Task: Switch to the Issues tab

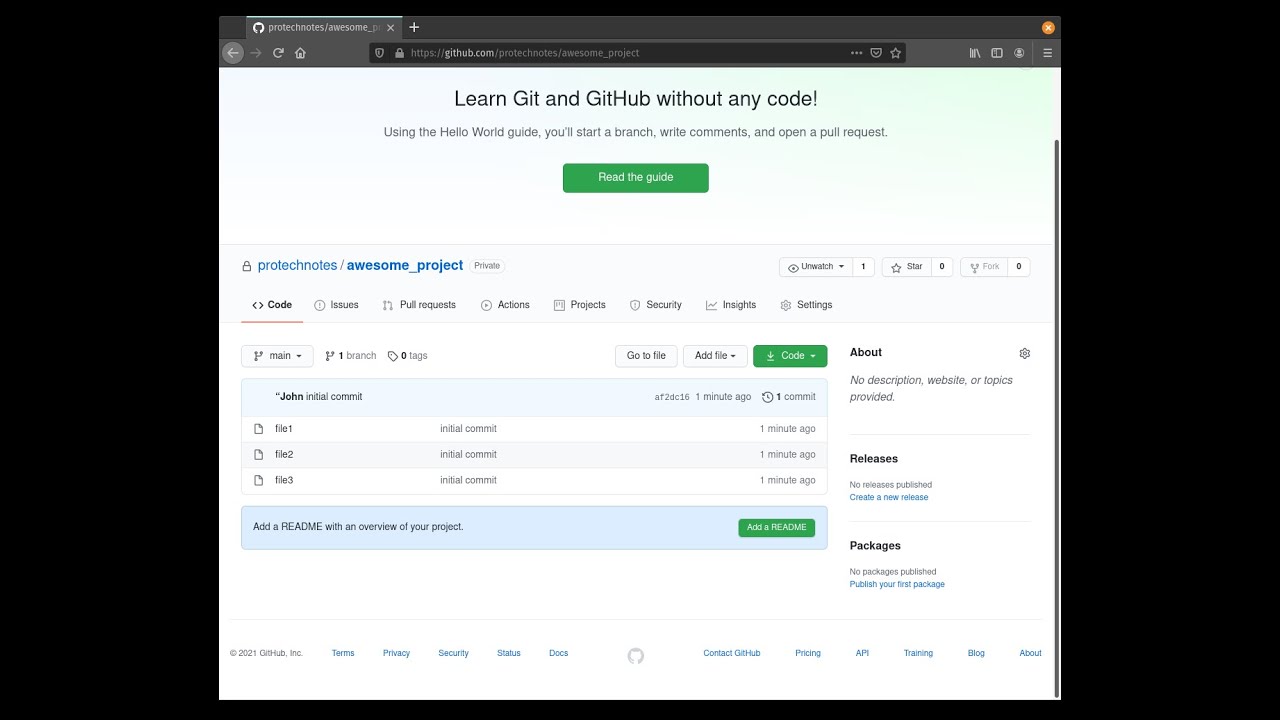Action: [x=336, y=305]
